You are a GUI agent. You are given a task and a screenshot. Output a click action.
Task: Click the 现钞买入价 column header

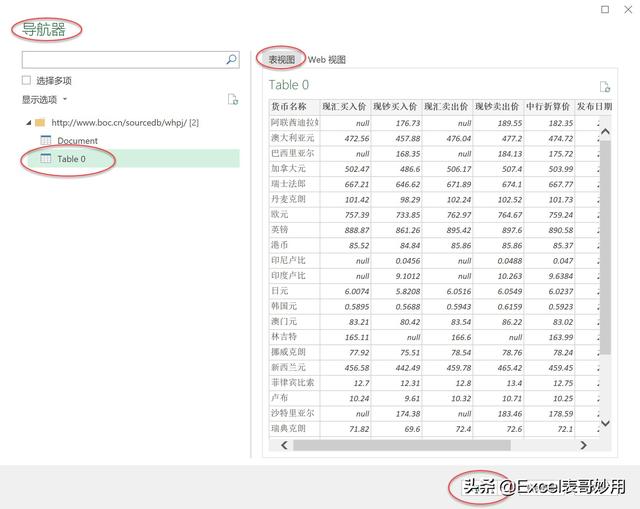point(395,107)
